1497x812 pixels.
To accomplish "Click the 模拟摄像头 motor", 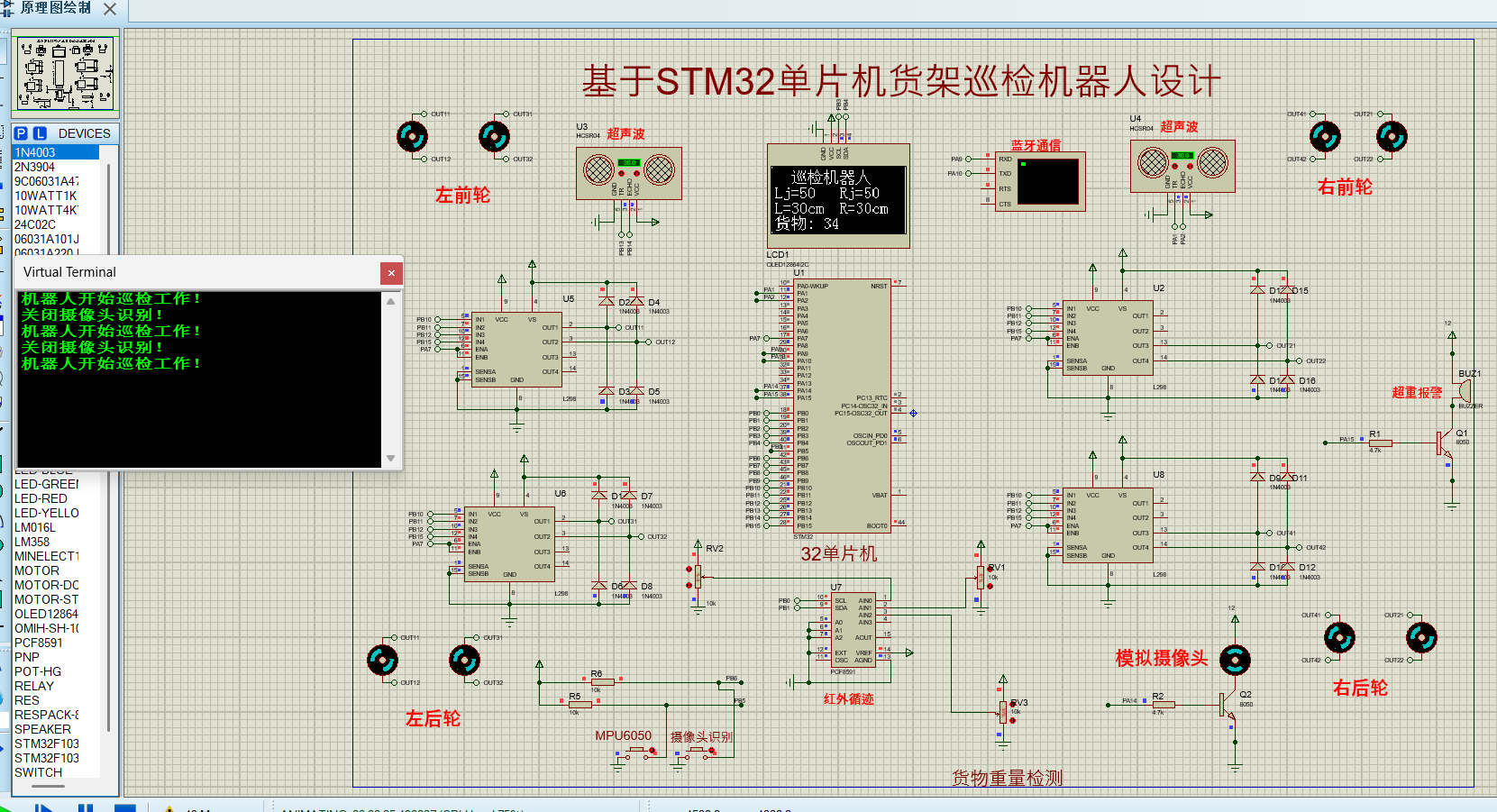I will pyautogui.click(x=1235, y=661).
